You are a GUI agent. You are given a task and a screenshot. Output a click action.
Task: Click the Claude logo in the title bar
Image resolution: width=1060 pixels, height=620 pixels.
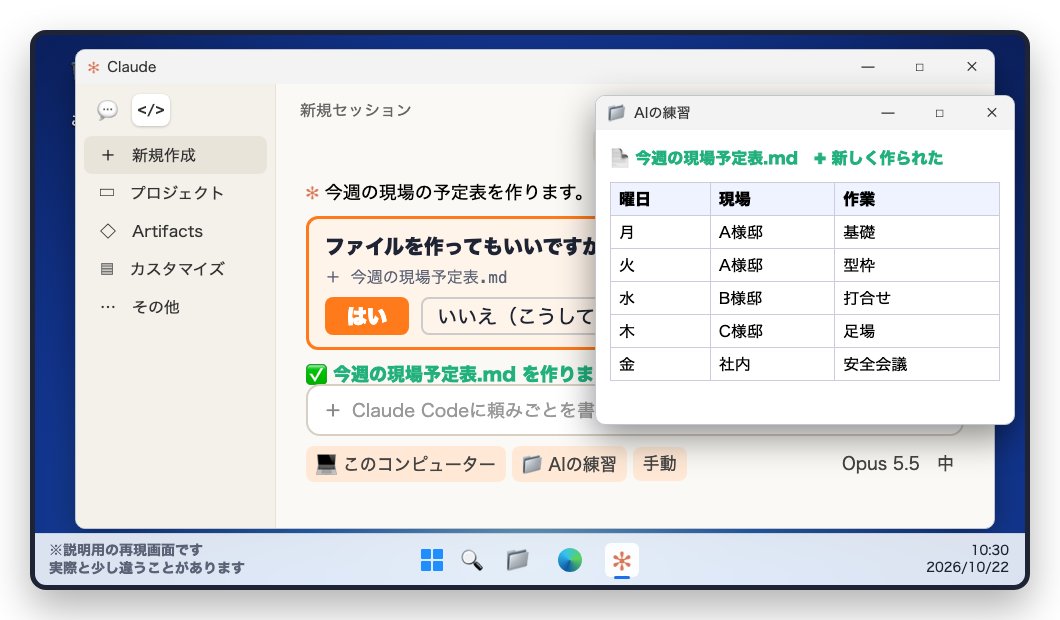(x=93, y=67)
